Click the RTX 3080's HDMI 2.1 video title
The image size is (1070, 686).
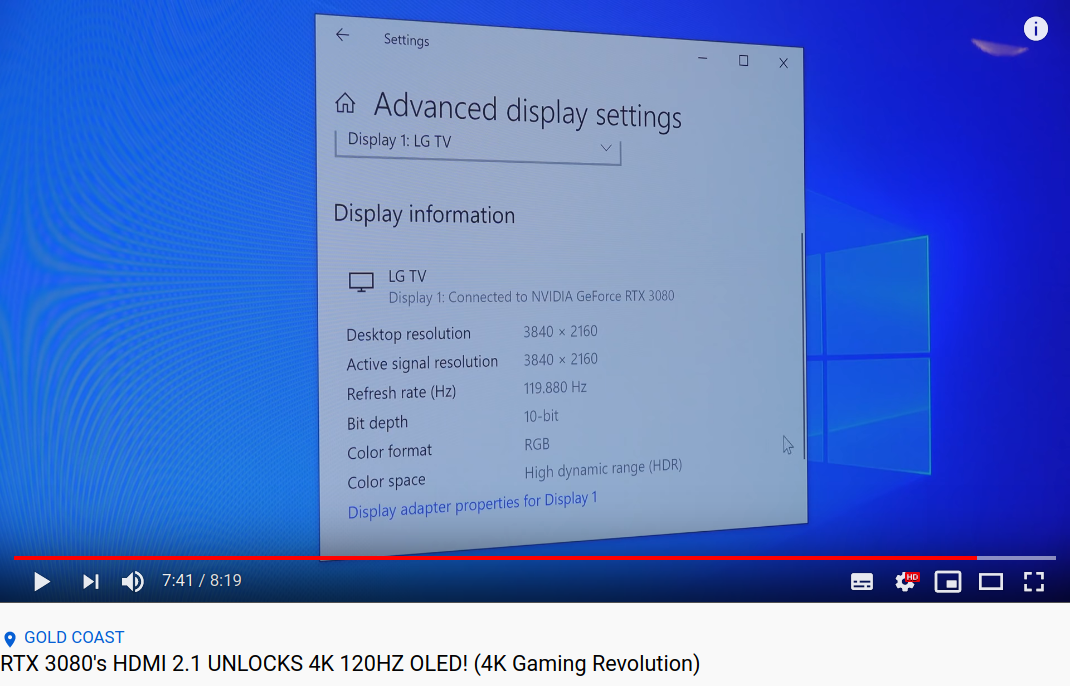click(x=350, y=663)
